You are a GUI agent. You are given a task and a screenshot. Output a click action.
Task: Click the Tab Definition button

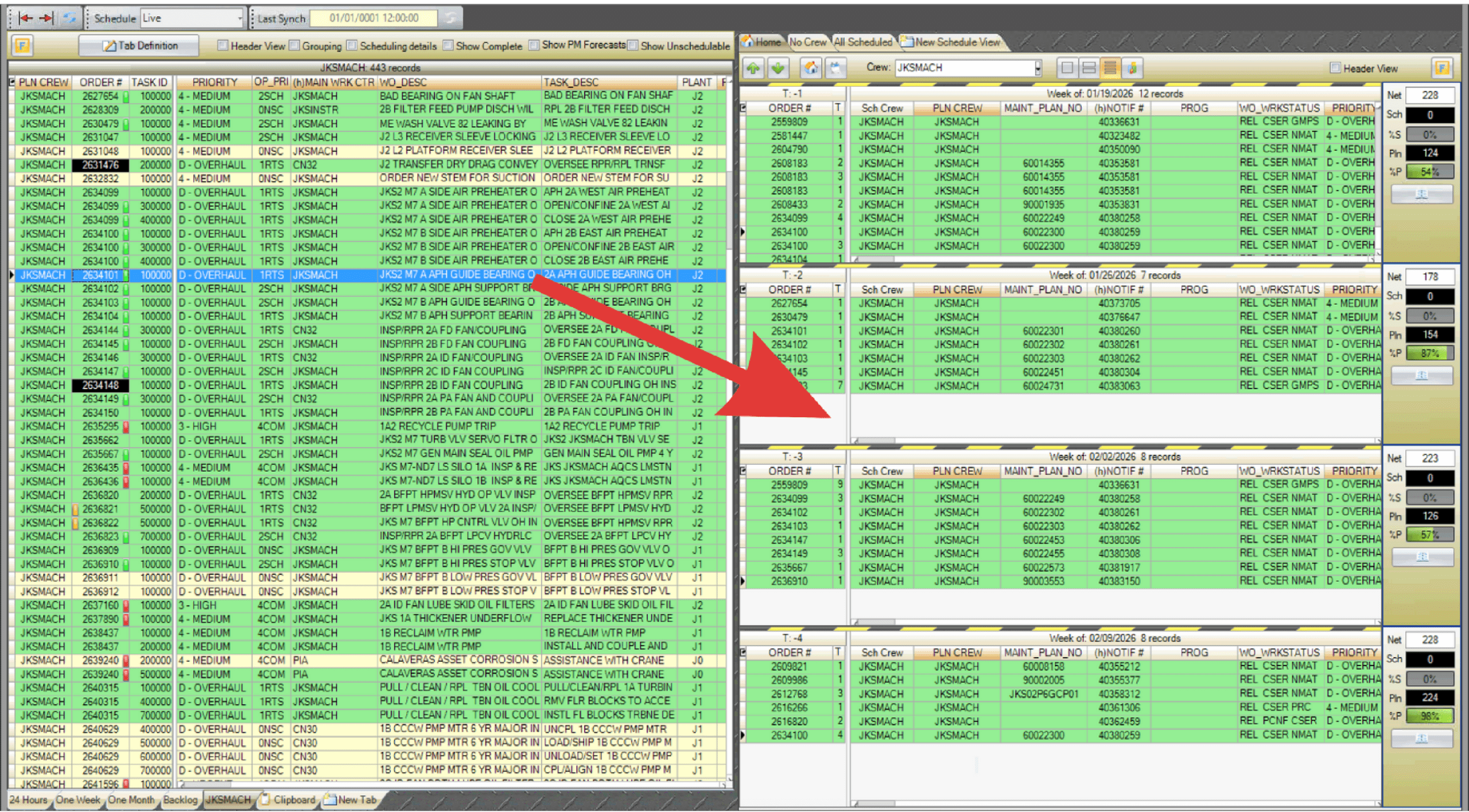click(139, 45)
